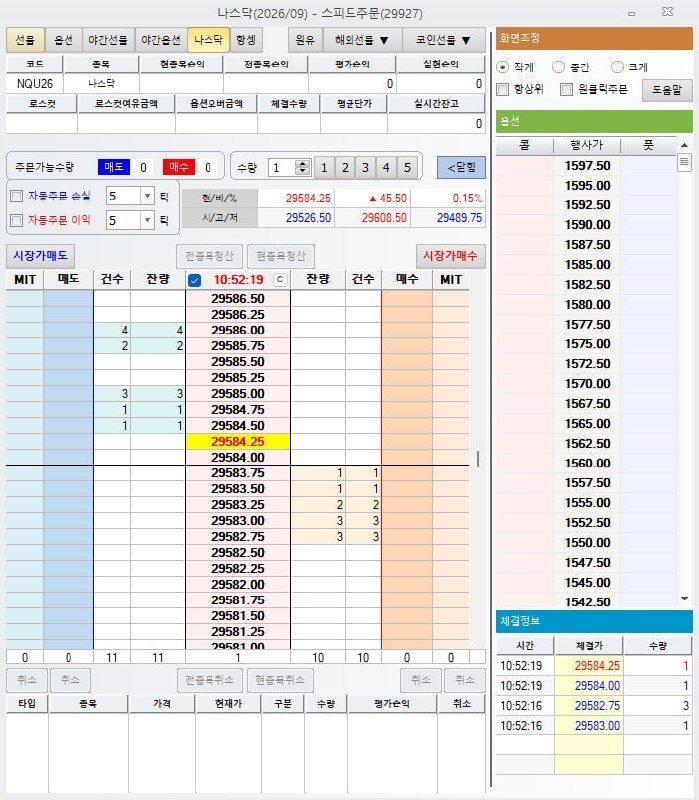Enable 자동주문 이익 checkbox
The width and height of the screenshot is (699, 800).
click(17, 220)
